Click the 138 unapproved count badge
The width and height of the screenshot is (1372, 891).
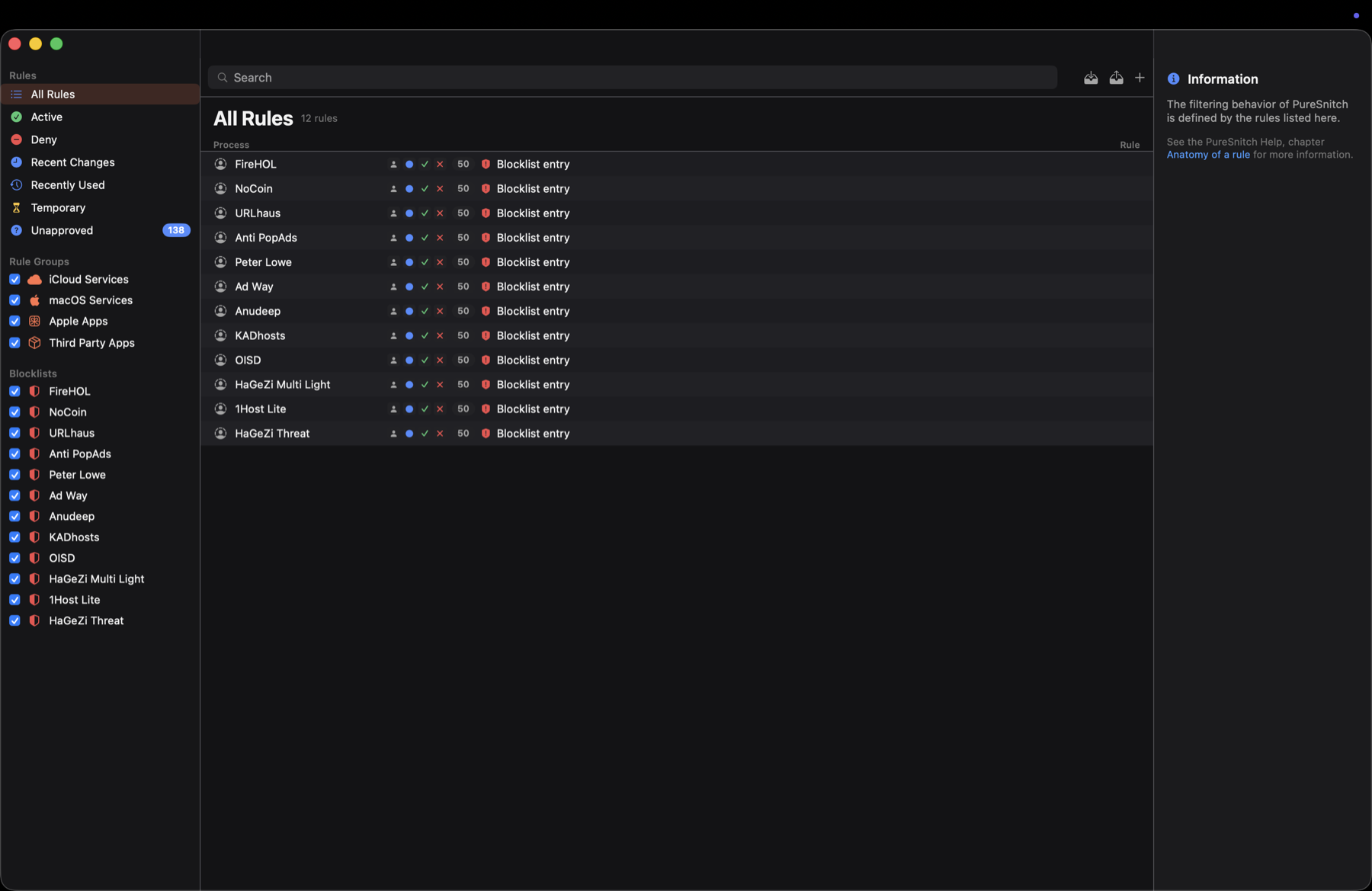tap(176, 230)
